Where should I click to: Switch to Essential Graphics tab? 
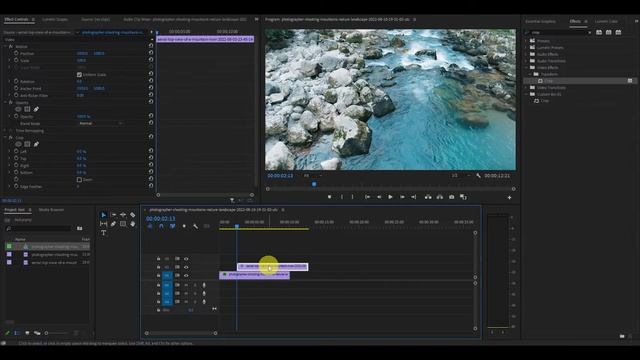(540, 21)
